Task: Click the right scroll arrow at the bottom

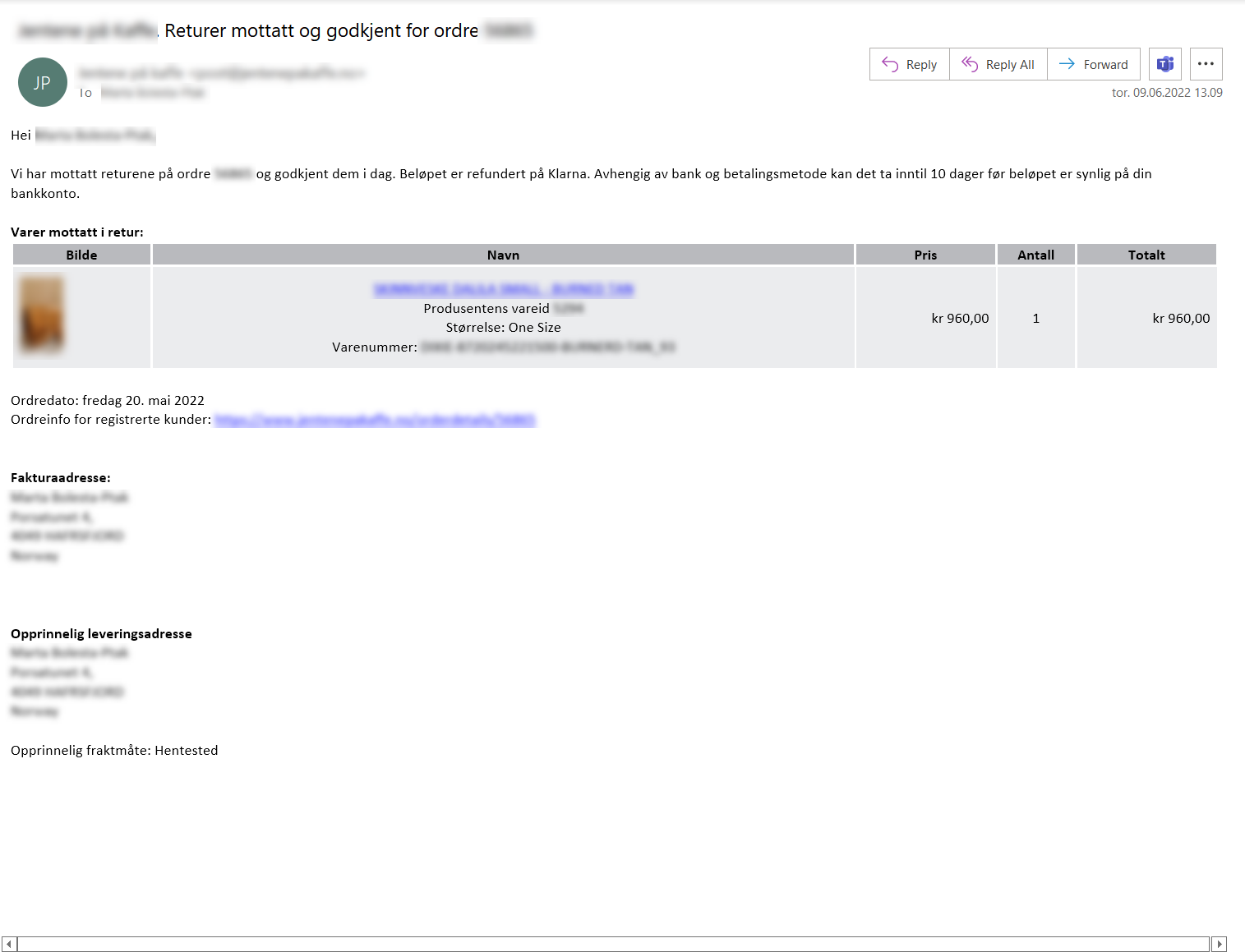Action: click(x=1219, y=945)
